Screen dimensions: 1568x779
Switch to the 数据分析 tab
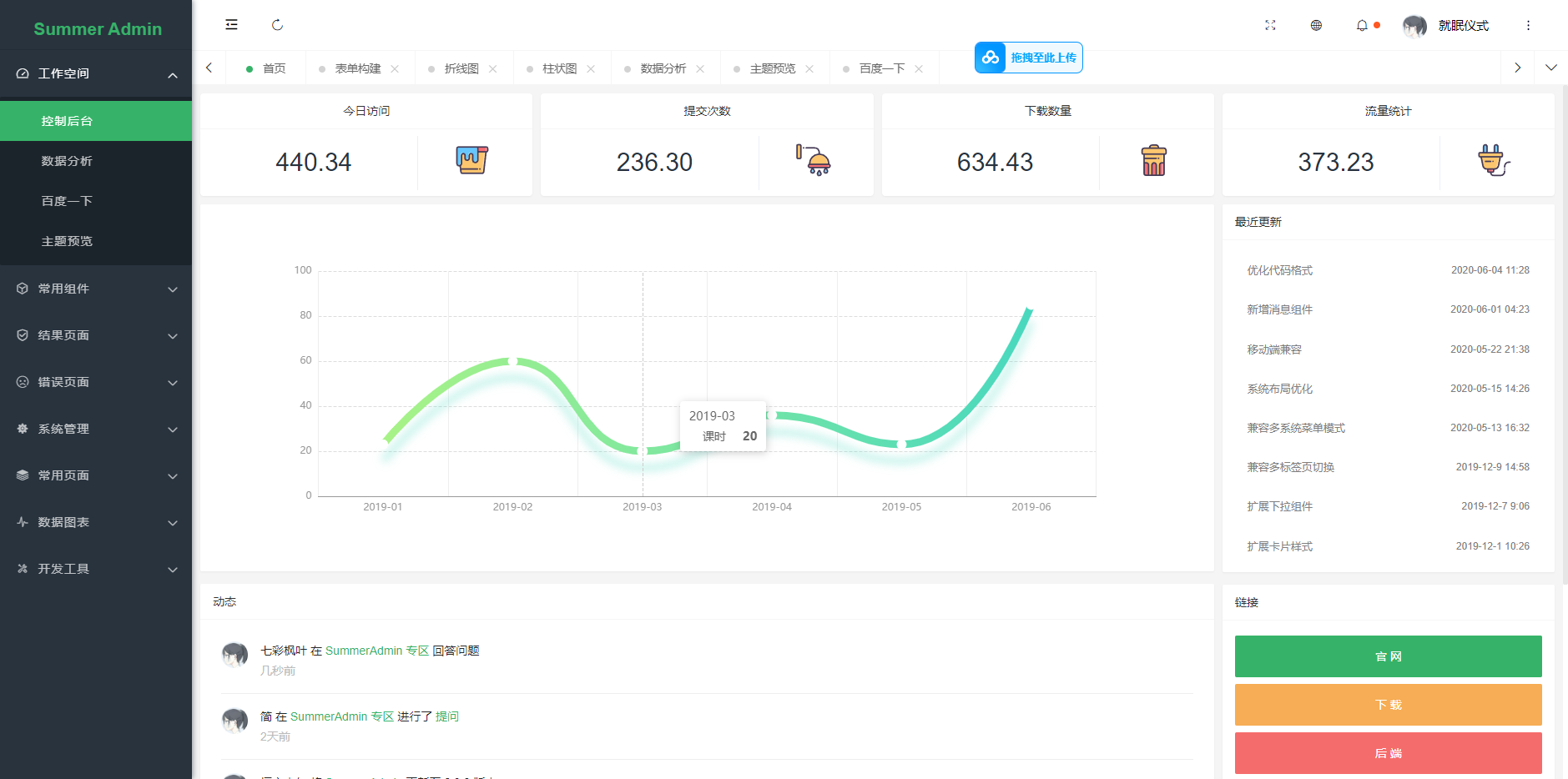pyautogui.click(x=664, y=68)
